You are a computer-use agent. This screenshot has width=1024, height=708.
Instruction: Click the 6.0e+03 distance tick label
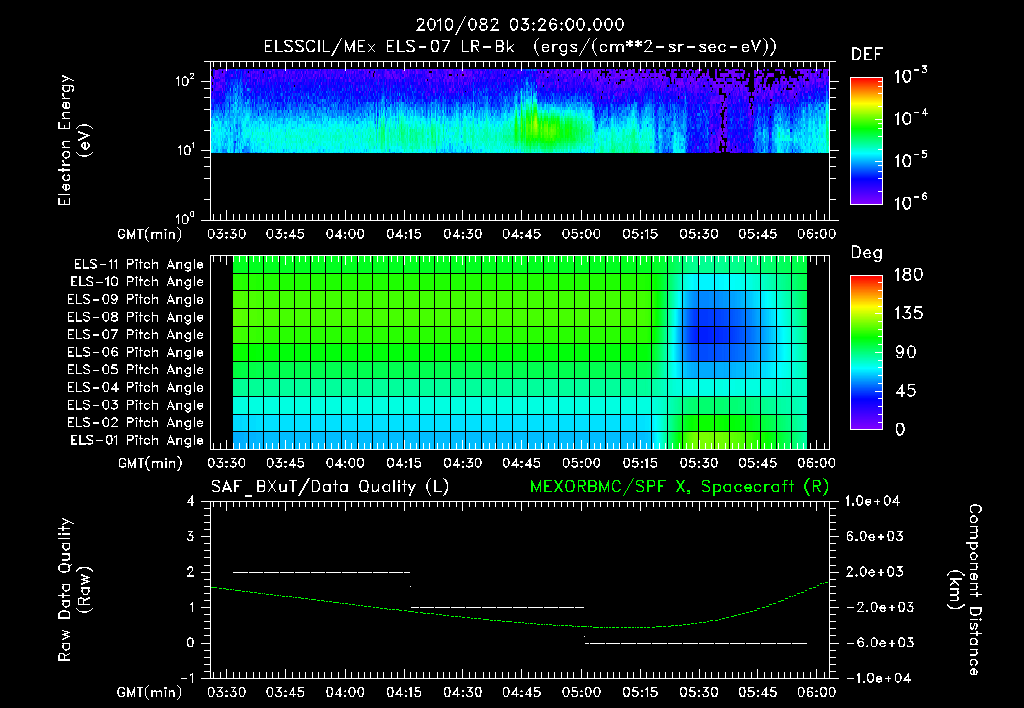pos(874,536)
